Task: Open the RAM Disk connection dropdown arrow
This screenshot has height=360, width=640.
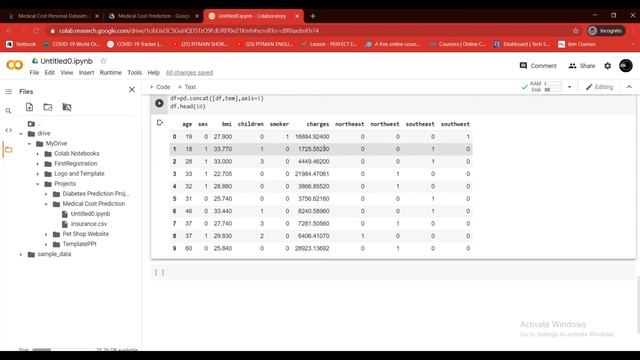Action: click(x=569, y=87)
